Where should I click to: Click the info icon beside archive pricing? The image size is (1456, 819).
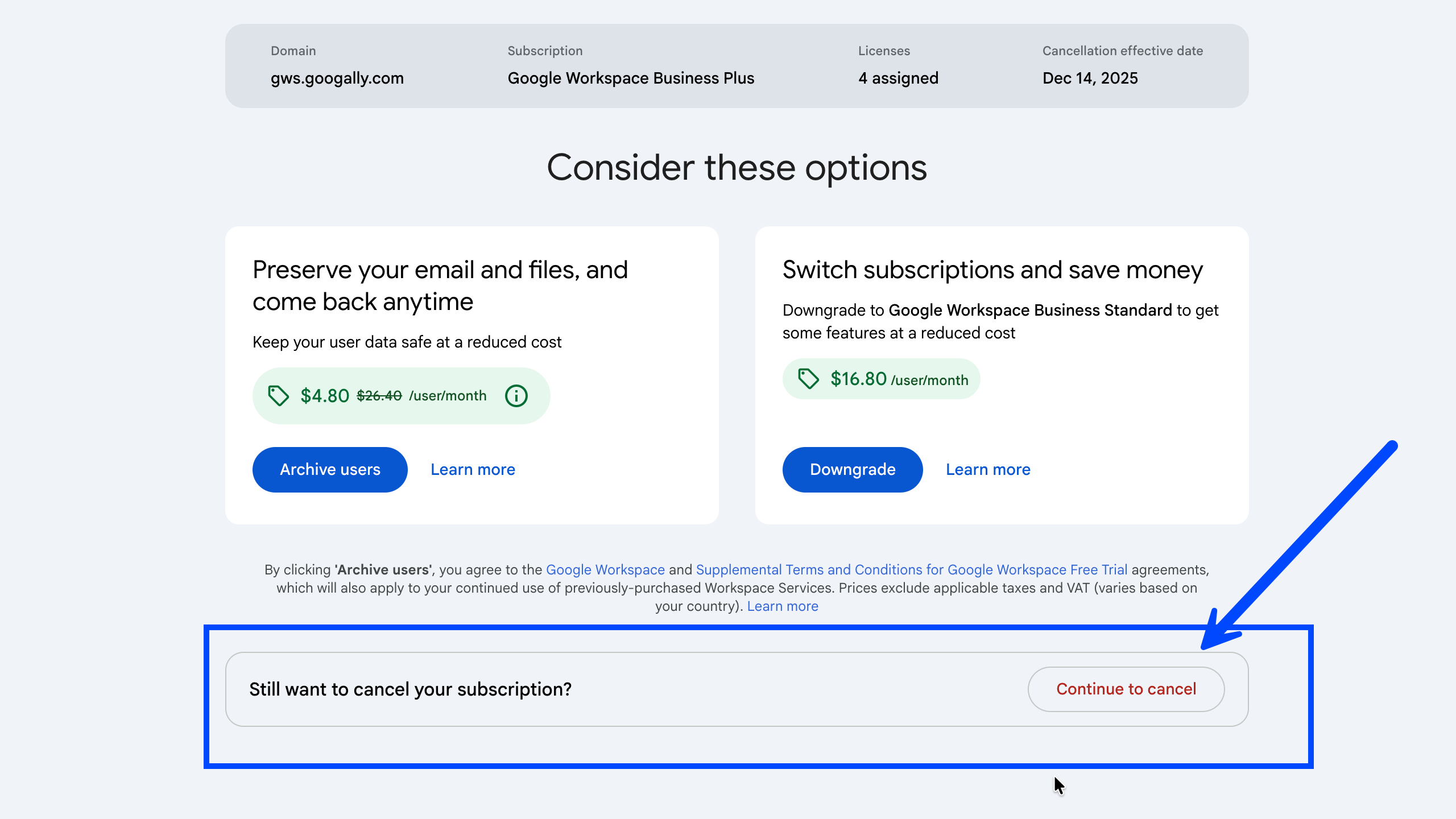(516, 396)
